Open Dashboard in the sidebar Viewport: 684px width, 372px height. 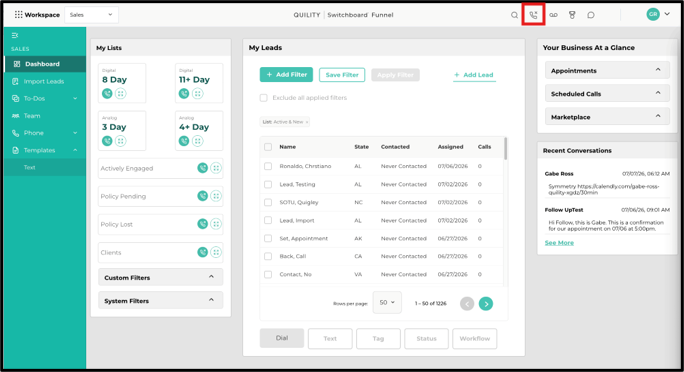pyautogui.click(x=45, y=64)
